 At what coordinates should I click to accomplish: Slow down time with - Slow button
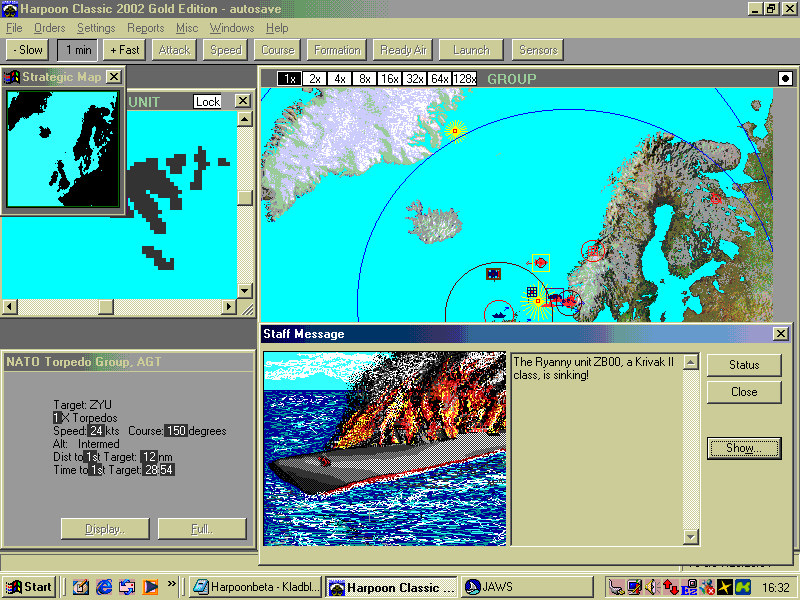click(x=28, y=50)
